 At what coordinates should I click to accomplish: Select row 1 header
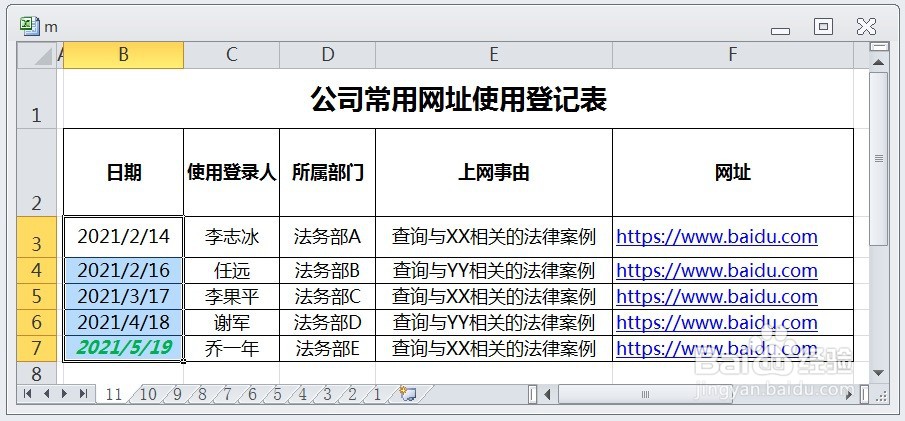click(36, 99)
